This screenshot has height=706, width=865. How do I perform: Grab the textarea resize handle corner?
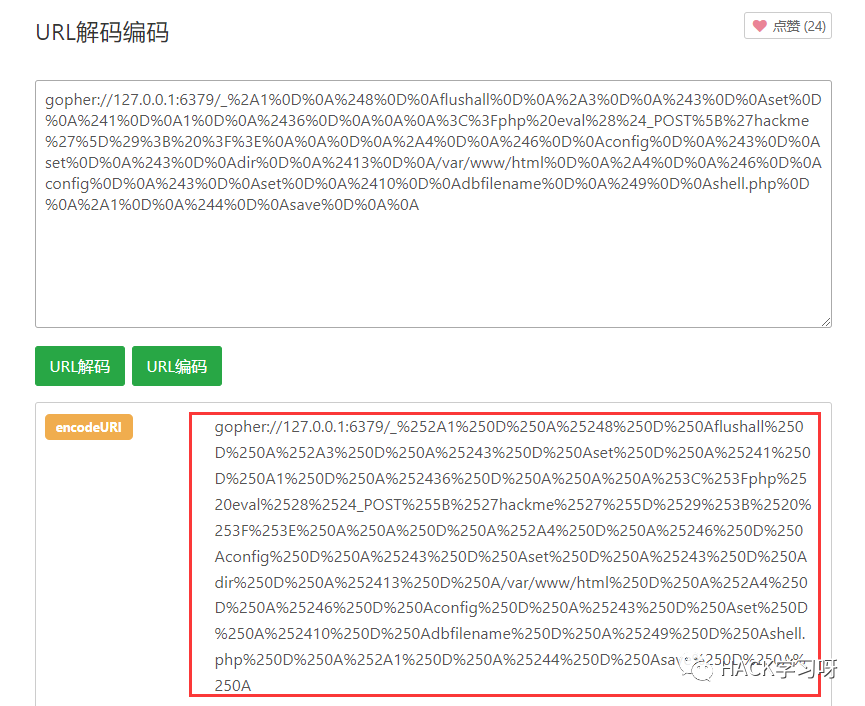point(826,322)
